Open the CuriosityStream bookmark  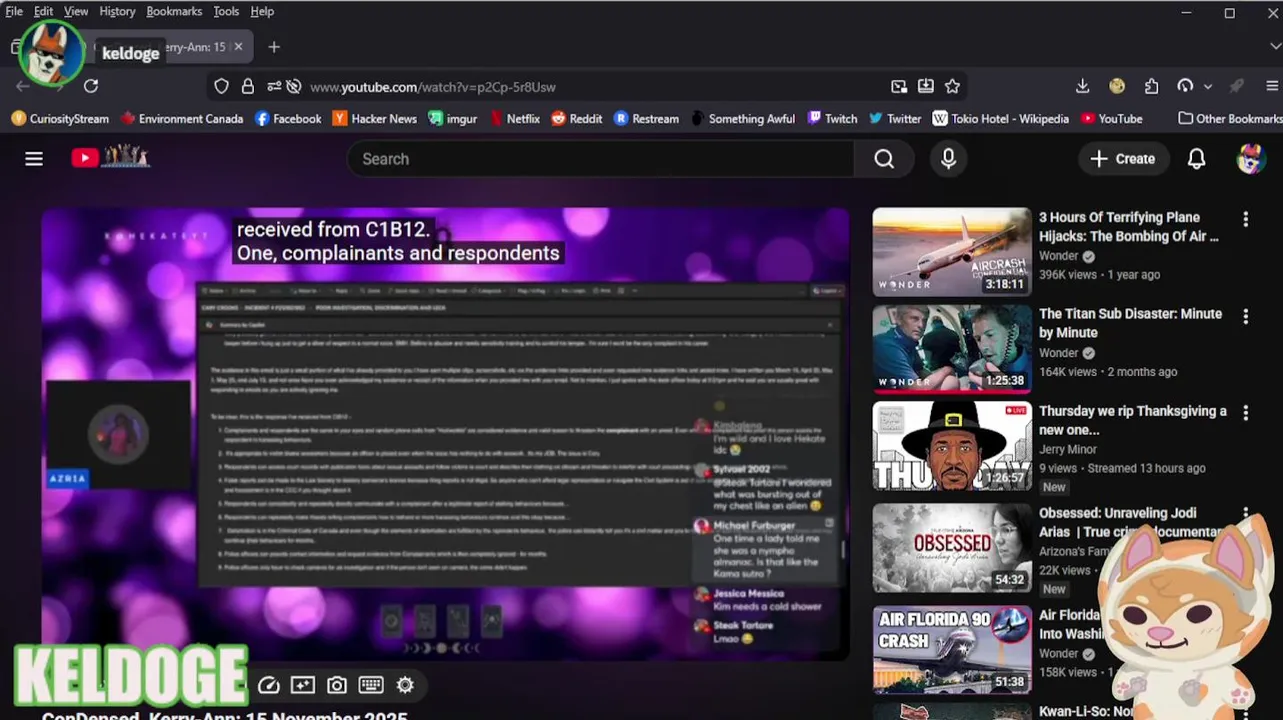[60, 118]
